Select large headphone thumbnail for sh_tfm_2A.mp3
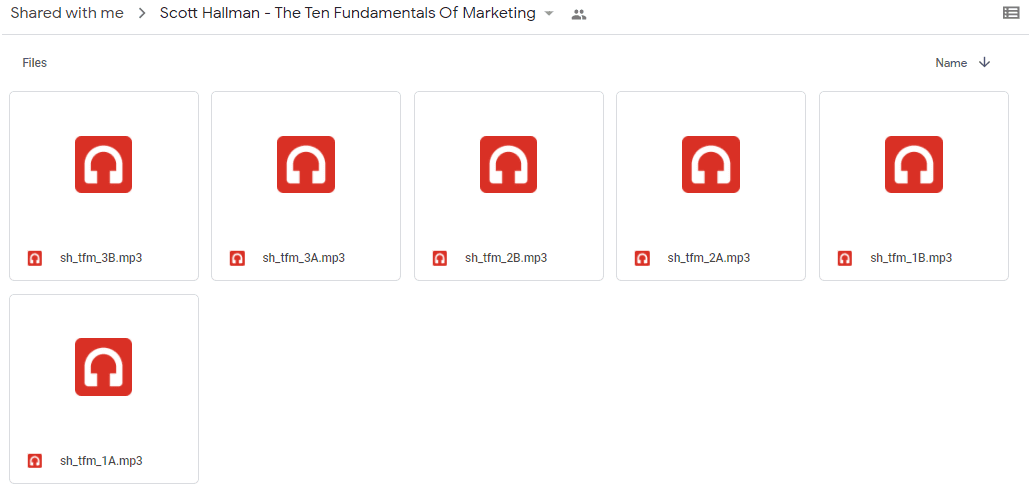1029x494 pixels. pos(711,165)
